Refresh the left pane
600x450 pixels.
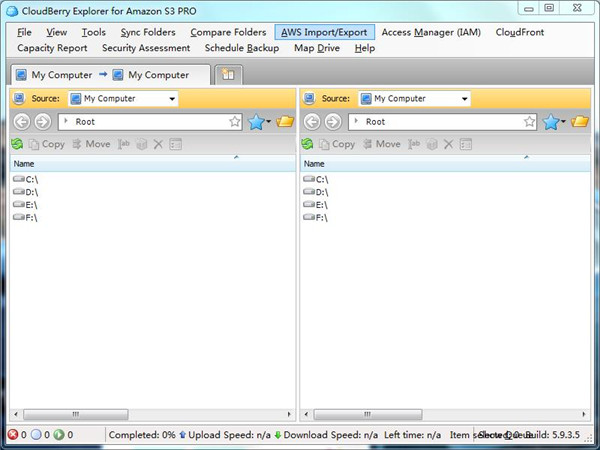click(x=17, y=144)
